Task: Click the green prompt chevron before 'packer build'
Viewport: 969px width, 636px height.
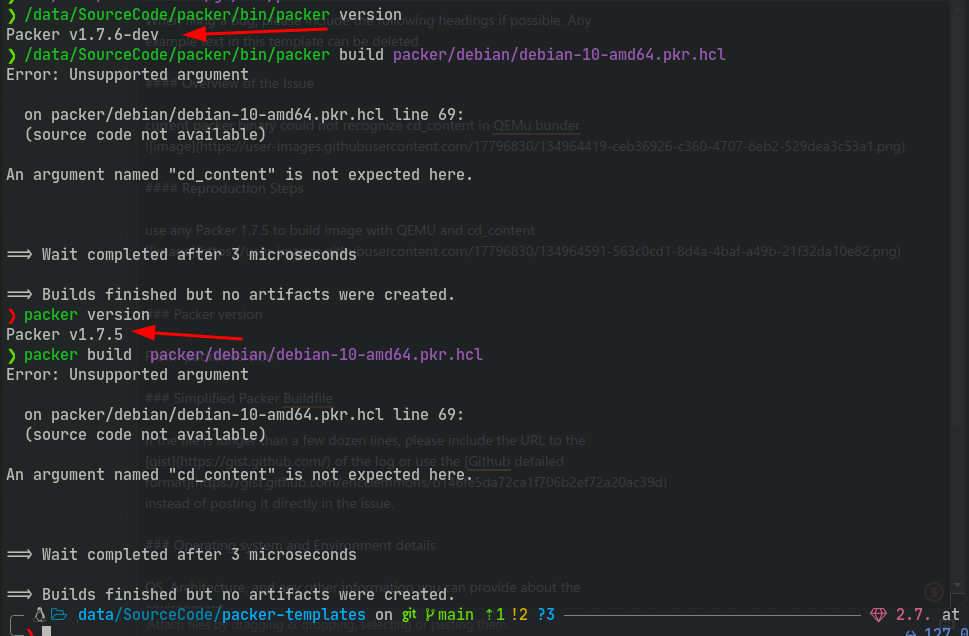Action: coord(11,355)
